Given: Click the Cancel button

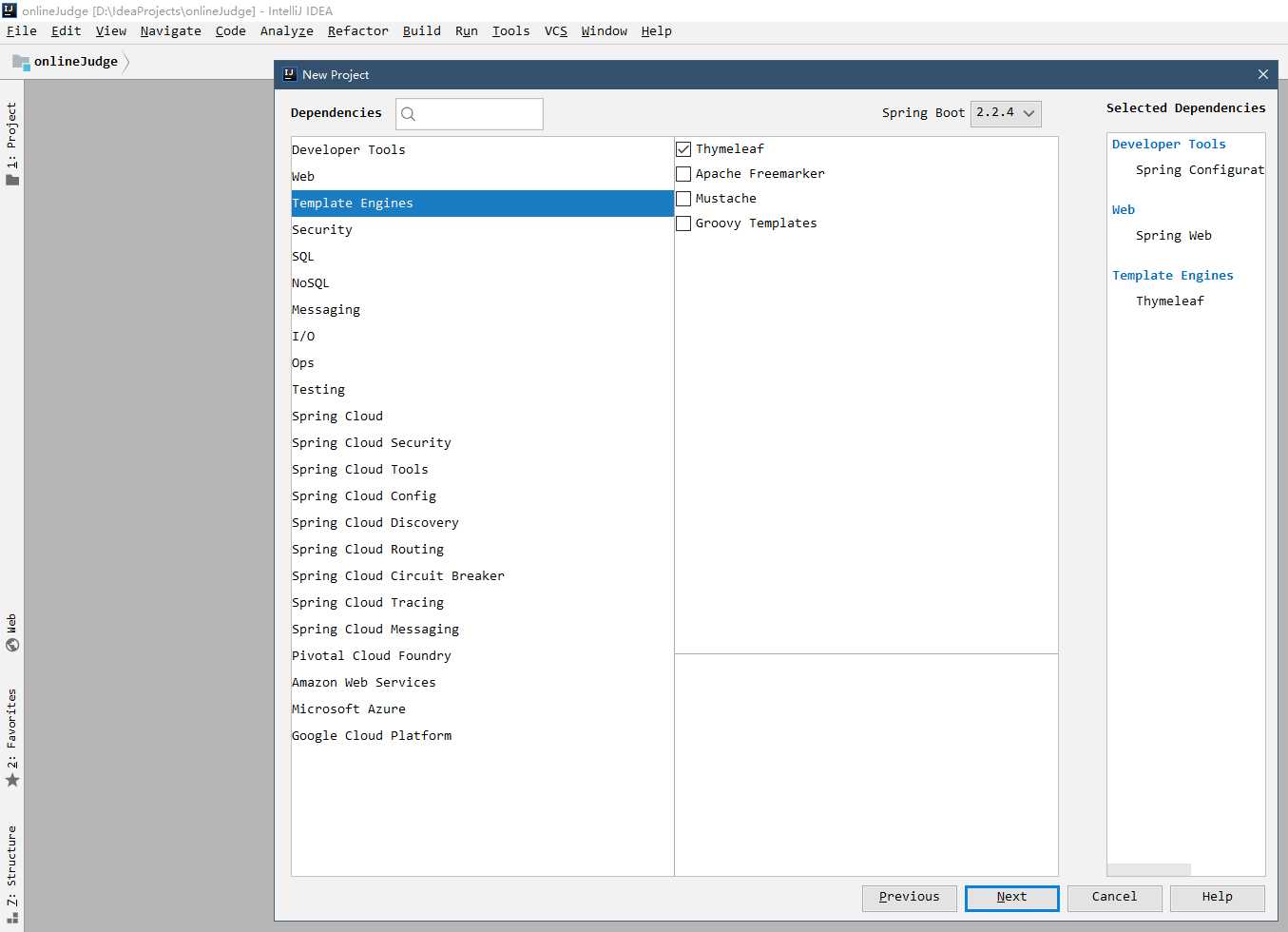Looking at the screenshot, I should pyautogui.click(x=1115, y=898).
